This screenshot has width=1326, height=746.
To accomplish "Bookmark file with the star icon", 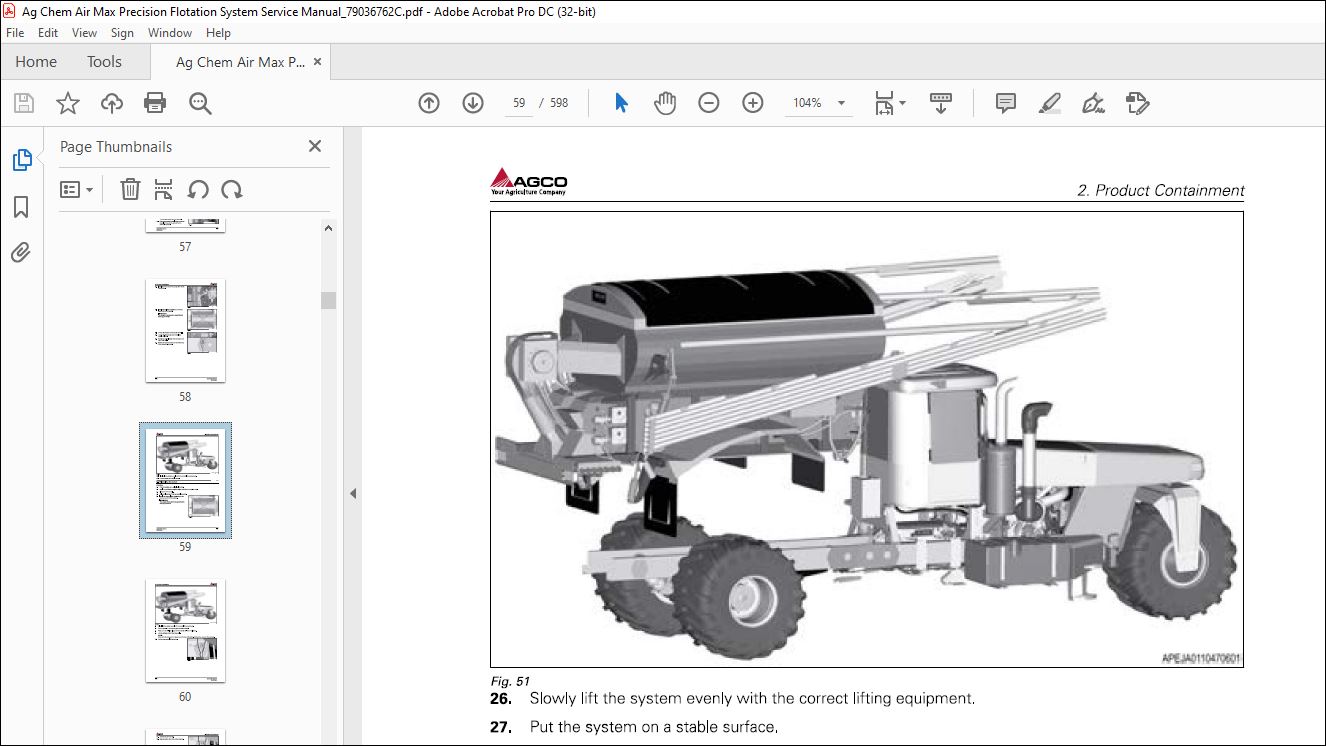I will click(67, 103).
